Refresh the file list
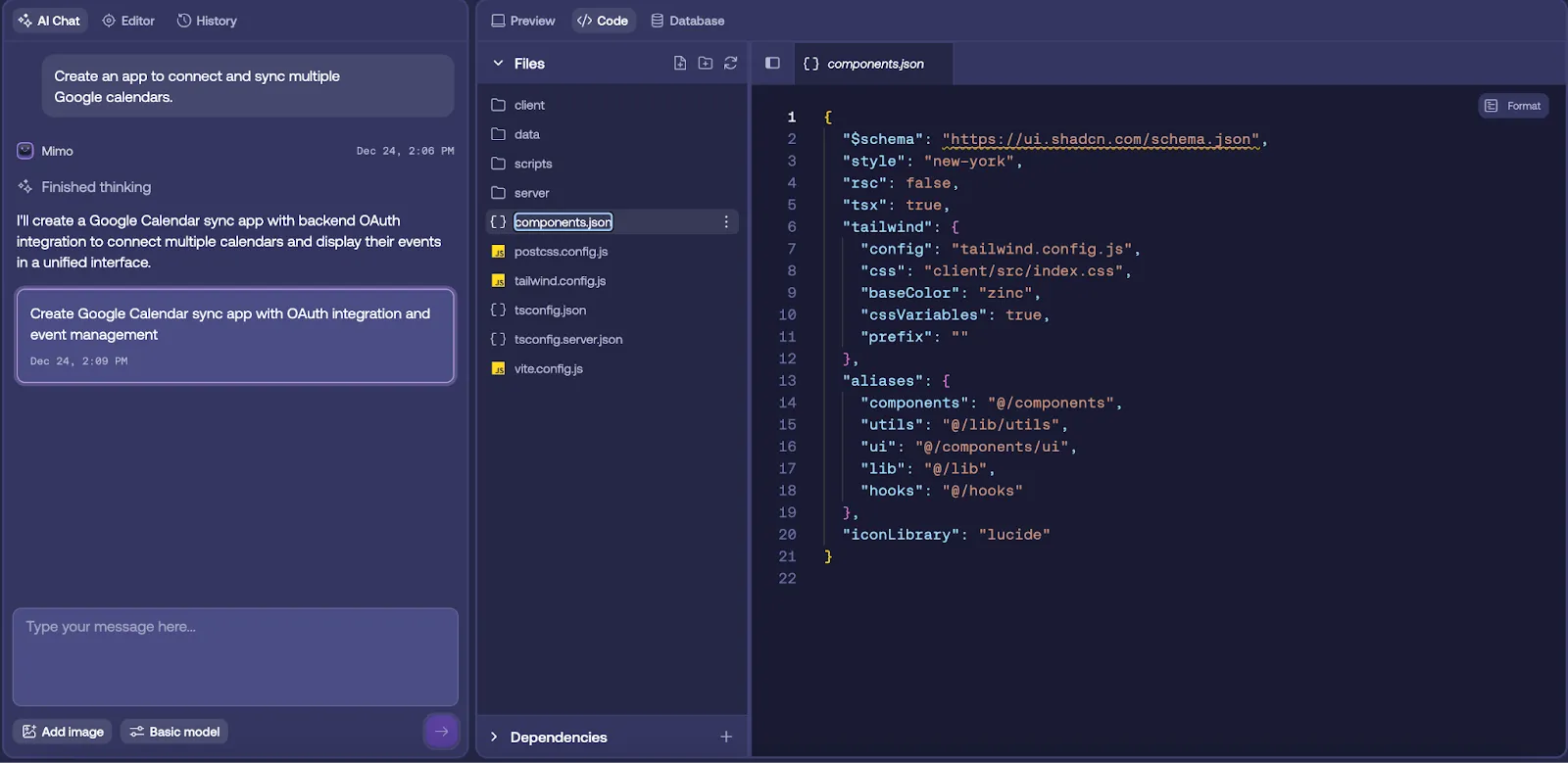 point(731,63)
